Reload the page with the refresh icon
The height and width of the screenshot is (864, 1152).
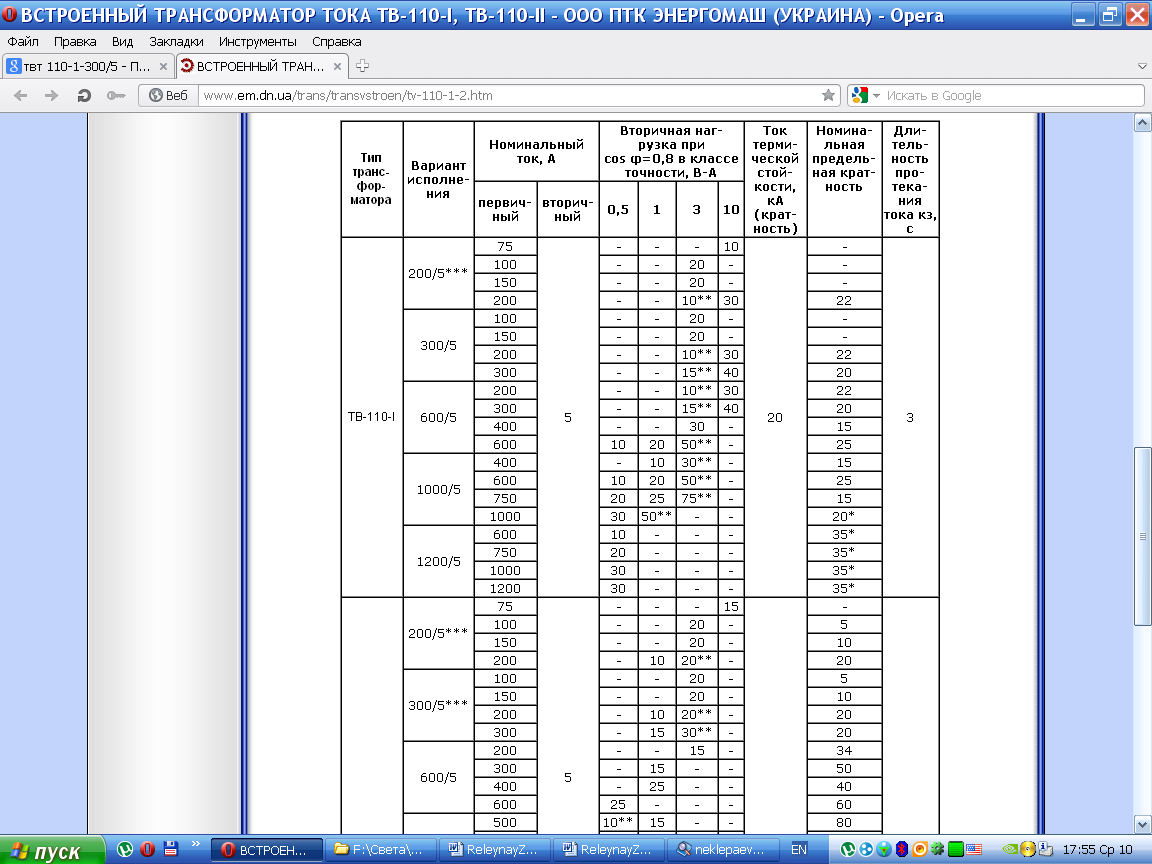[84, 96]
